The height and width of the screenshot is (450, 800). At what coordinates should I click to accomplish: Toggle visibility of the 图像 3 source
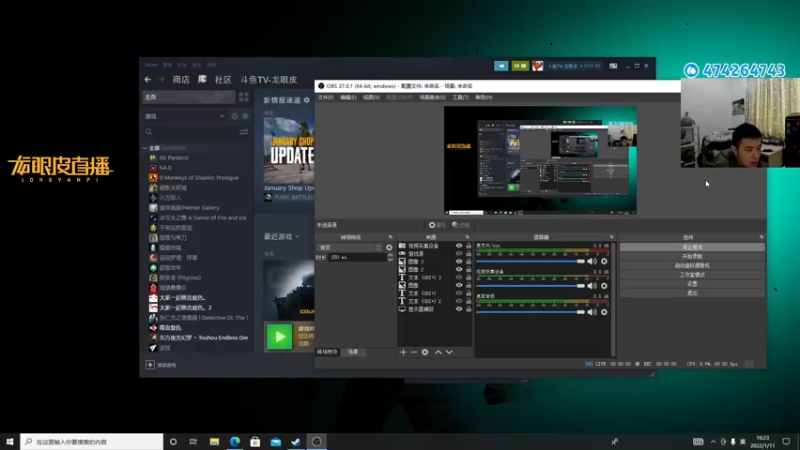[459, 262]
